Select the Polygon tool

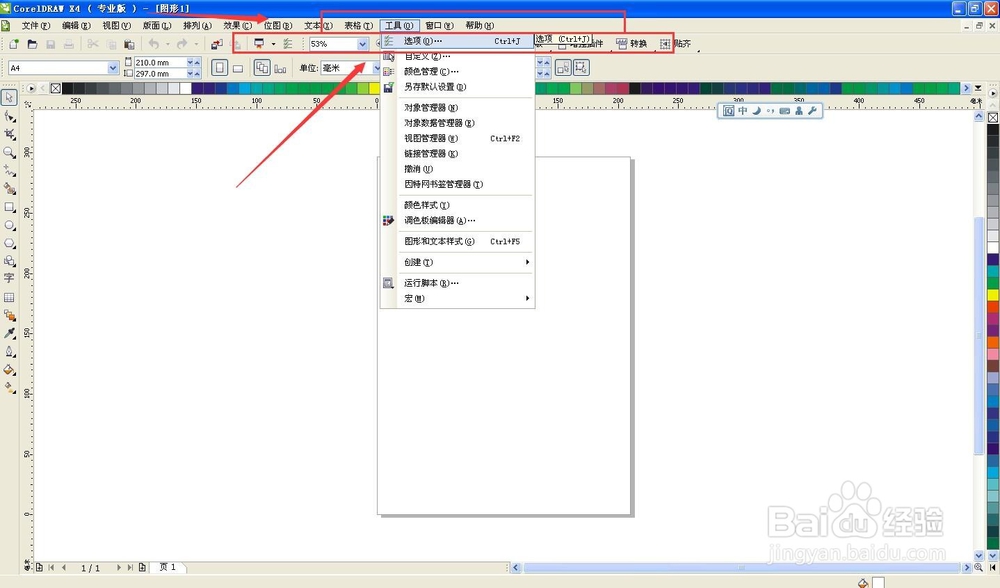(x=9, y=244)
